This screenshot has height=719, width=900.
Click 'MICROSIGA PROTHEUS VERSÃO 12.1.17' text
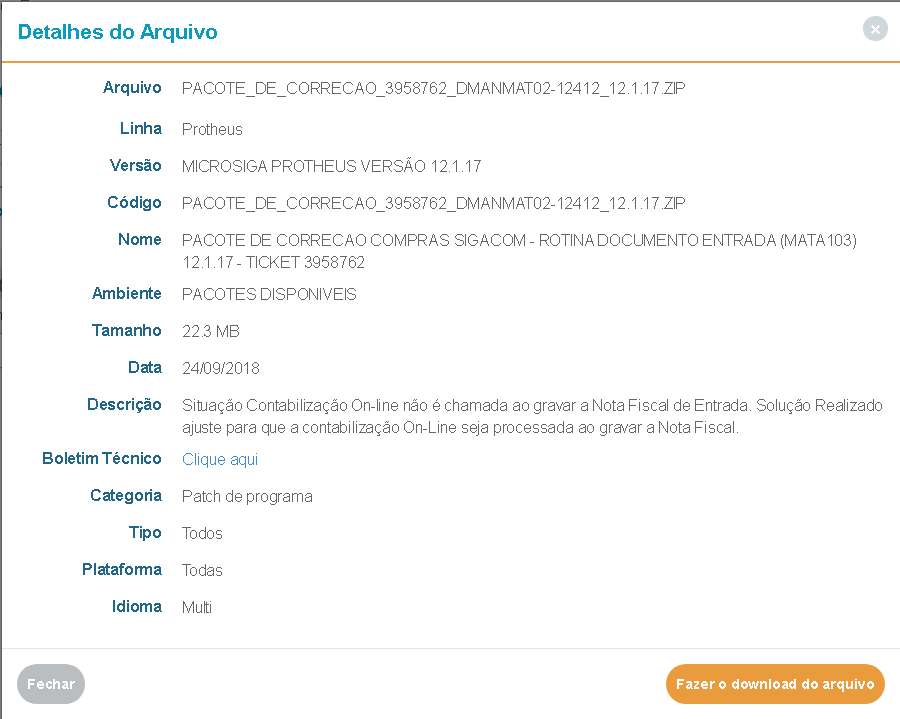(332, 166)
